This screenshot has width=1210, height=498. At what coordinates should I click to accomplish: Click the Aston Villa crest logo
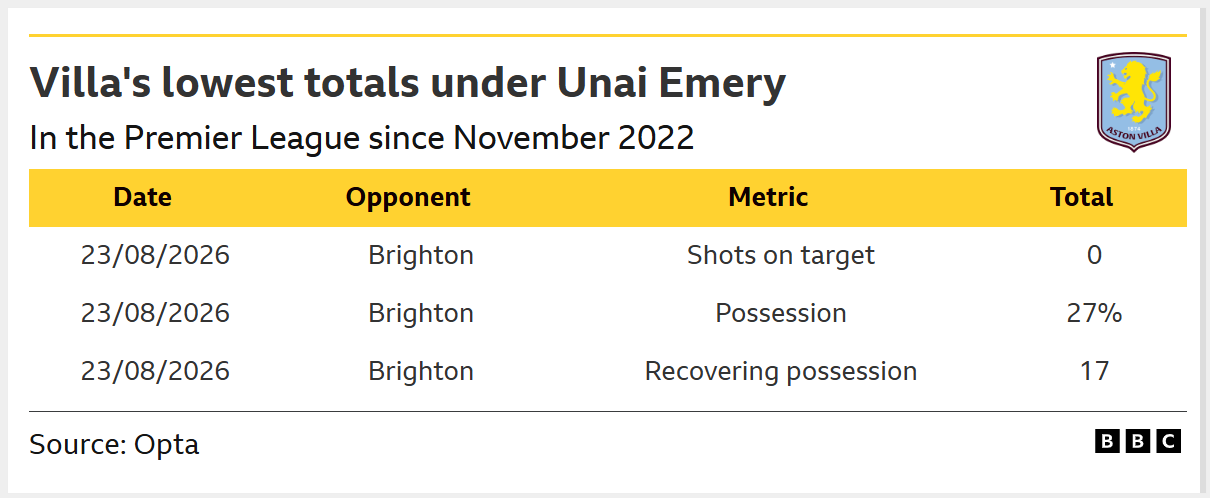pyautogui.click(x=1134, y=103)
